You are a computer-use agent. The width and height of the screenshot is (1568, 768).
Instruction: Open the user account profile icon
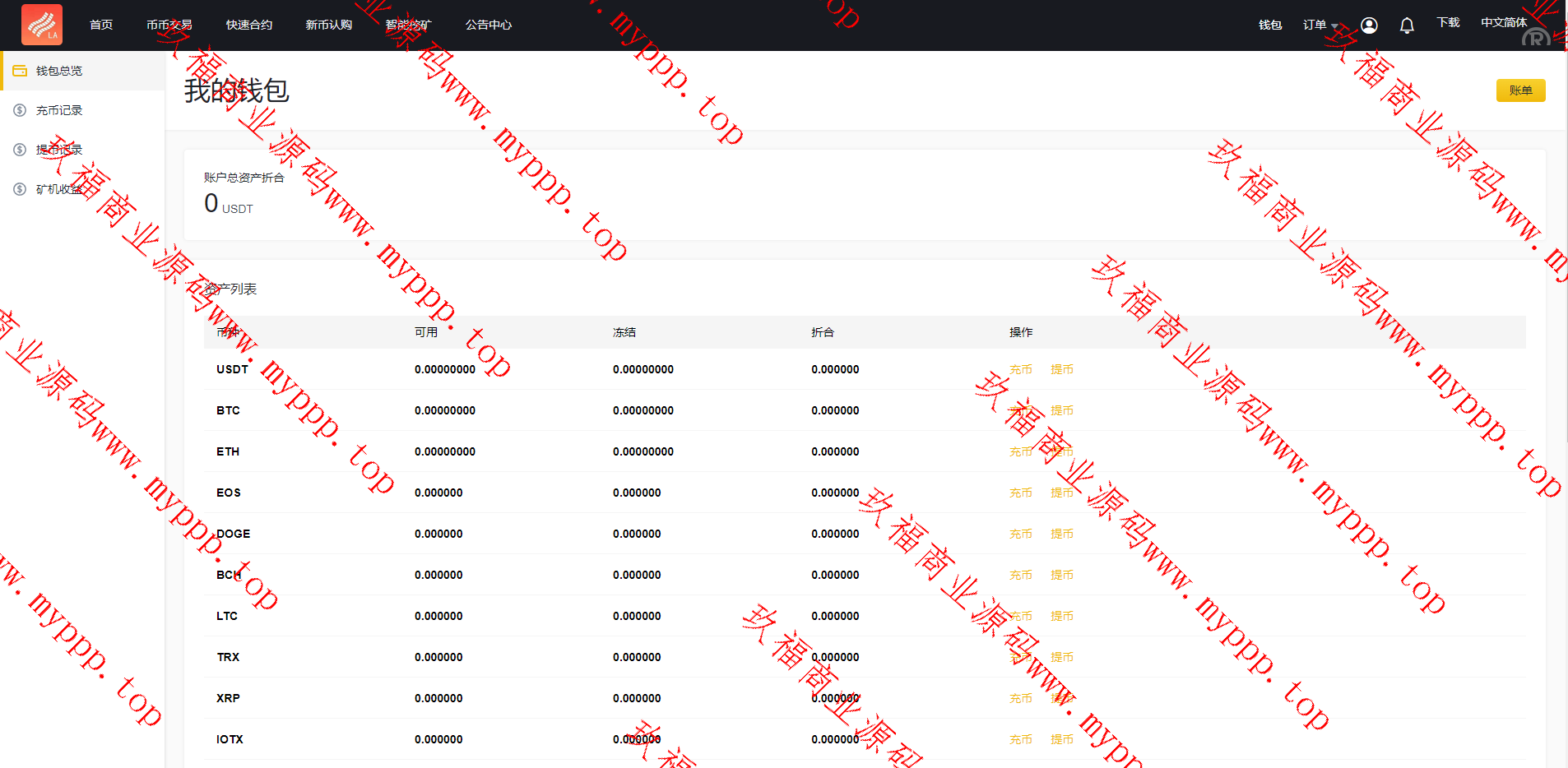click(x=1369, y=25)
